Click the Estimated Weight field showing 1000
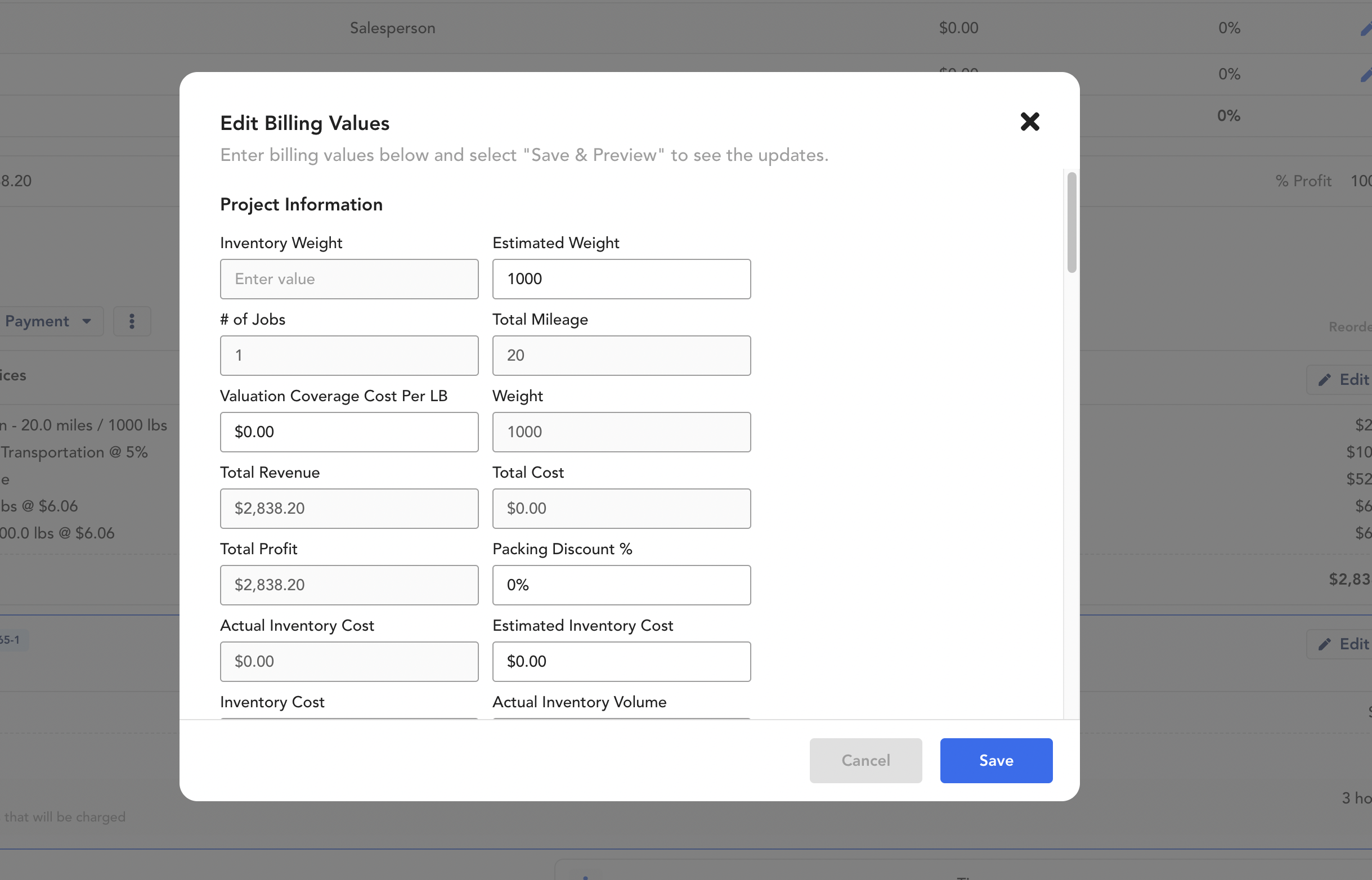 click(622, 279)
